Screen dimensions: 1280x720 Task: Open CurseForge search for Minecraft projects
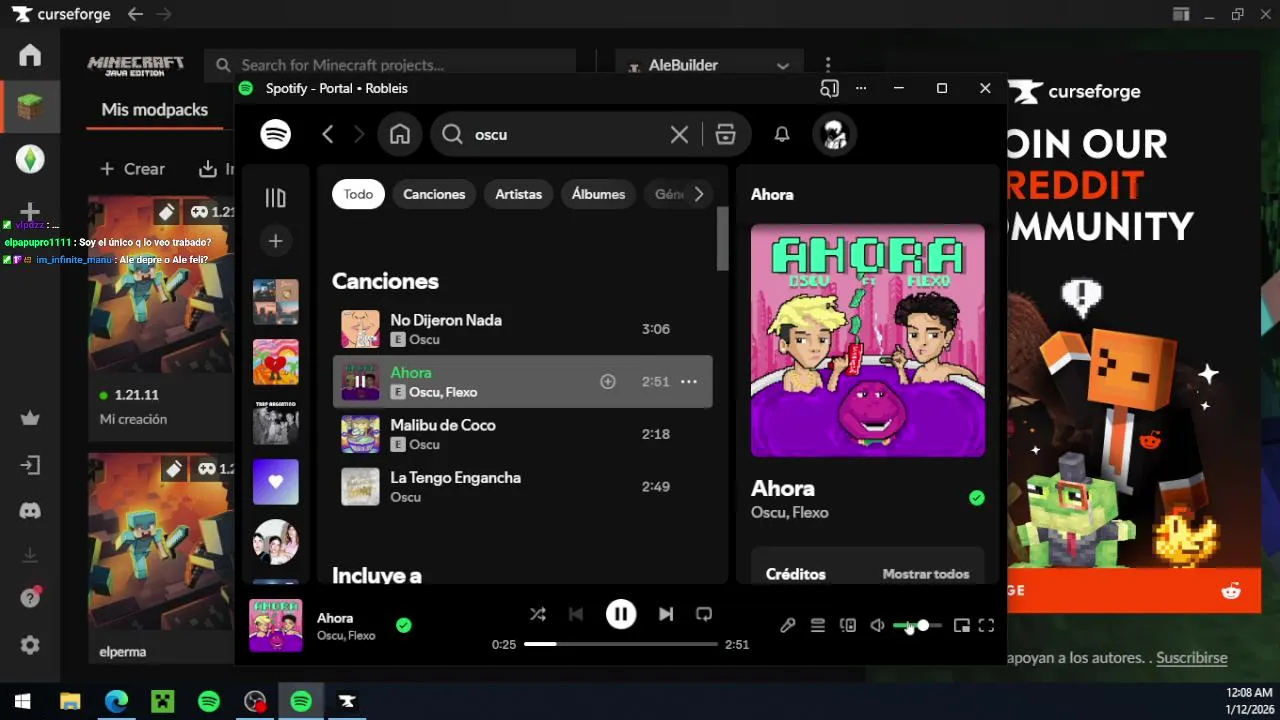(390, 65)
